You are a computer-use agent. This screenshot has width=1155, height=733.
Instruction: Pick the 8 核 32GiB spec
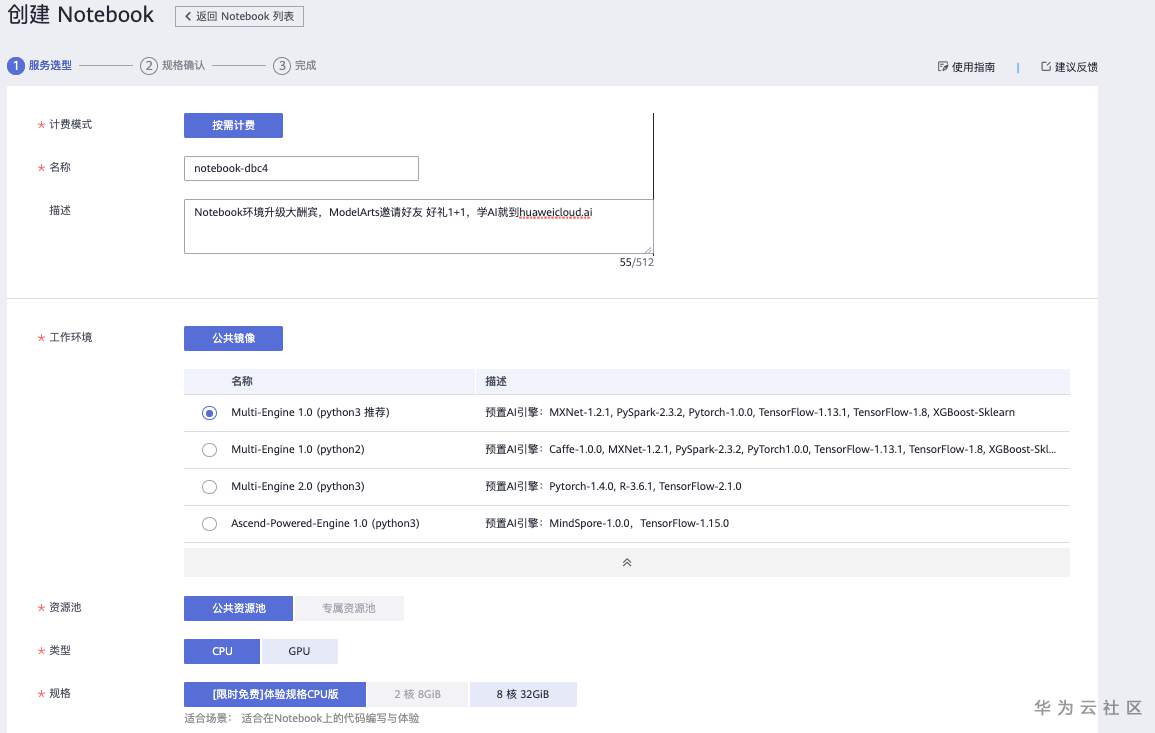523,694
